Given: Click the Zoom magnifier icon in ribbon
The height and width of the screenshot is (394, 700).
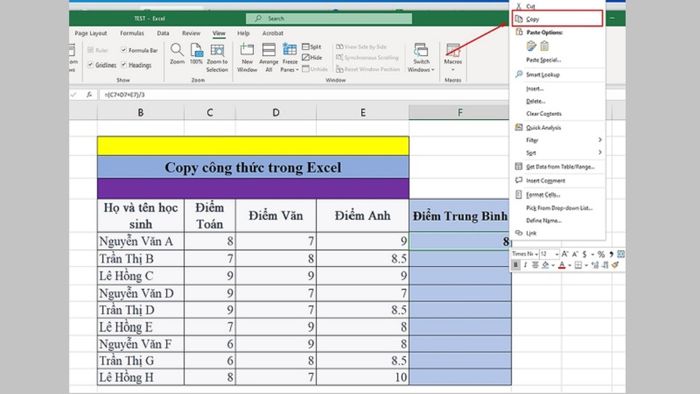Looking at the screenshot, I should coord(177,50).
